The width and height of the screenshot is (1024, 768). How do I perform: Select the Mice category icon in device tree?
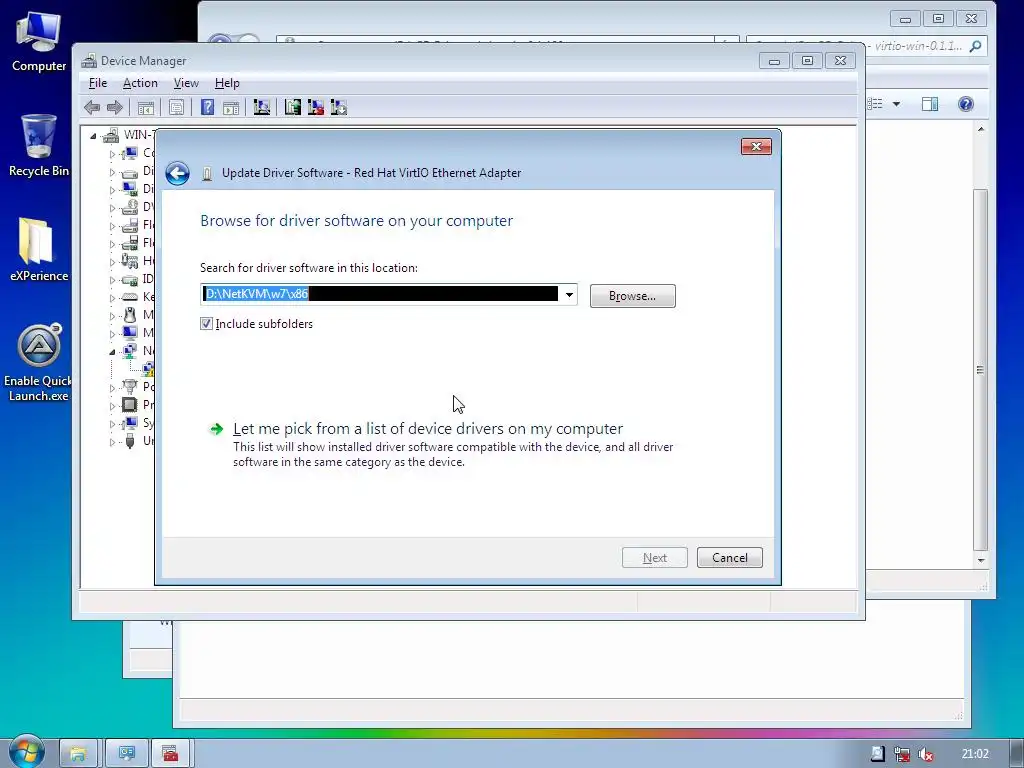[130, 315]
